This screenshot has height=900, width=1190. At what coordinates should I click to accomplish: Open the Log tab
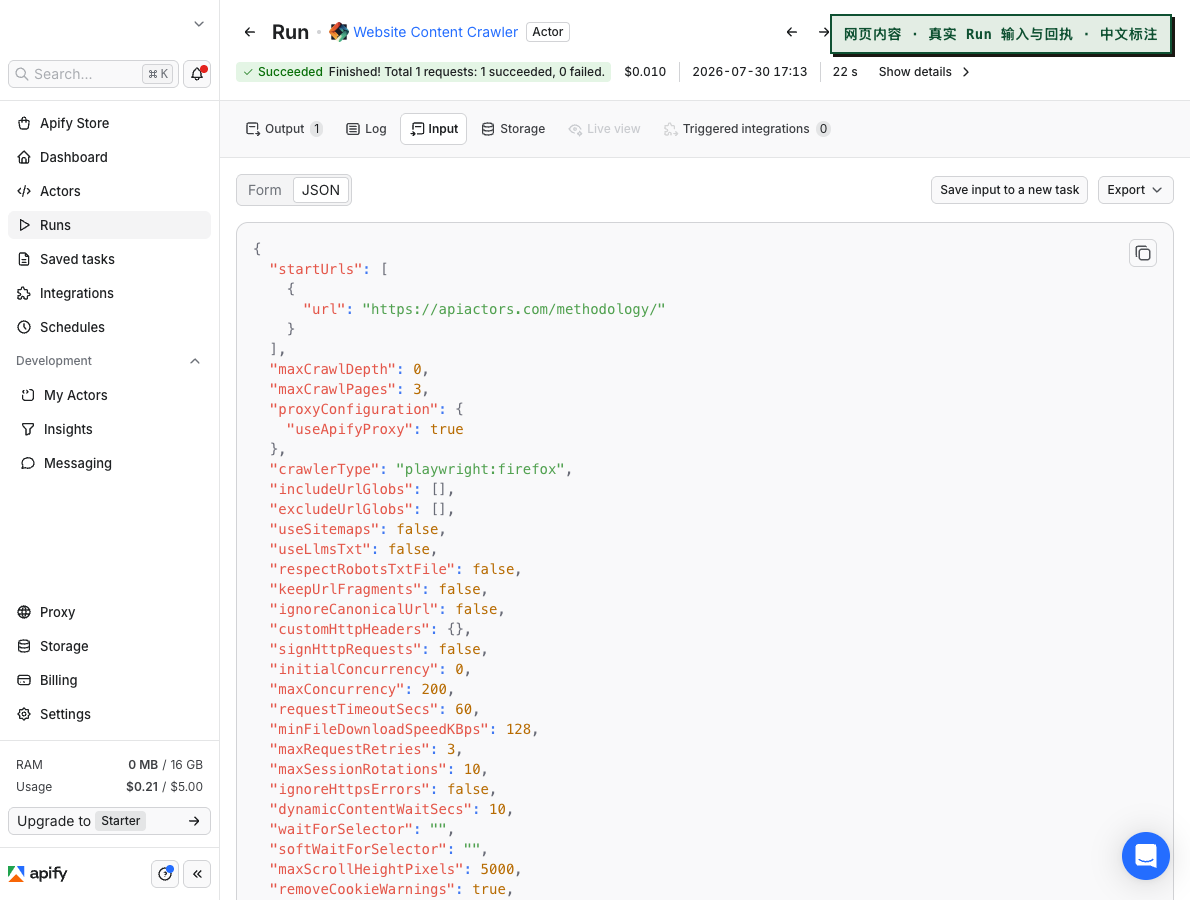[366, 129]
